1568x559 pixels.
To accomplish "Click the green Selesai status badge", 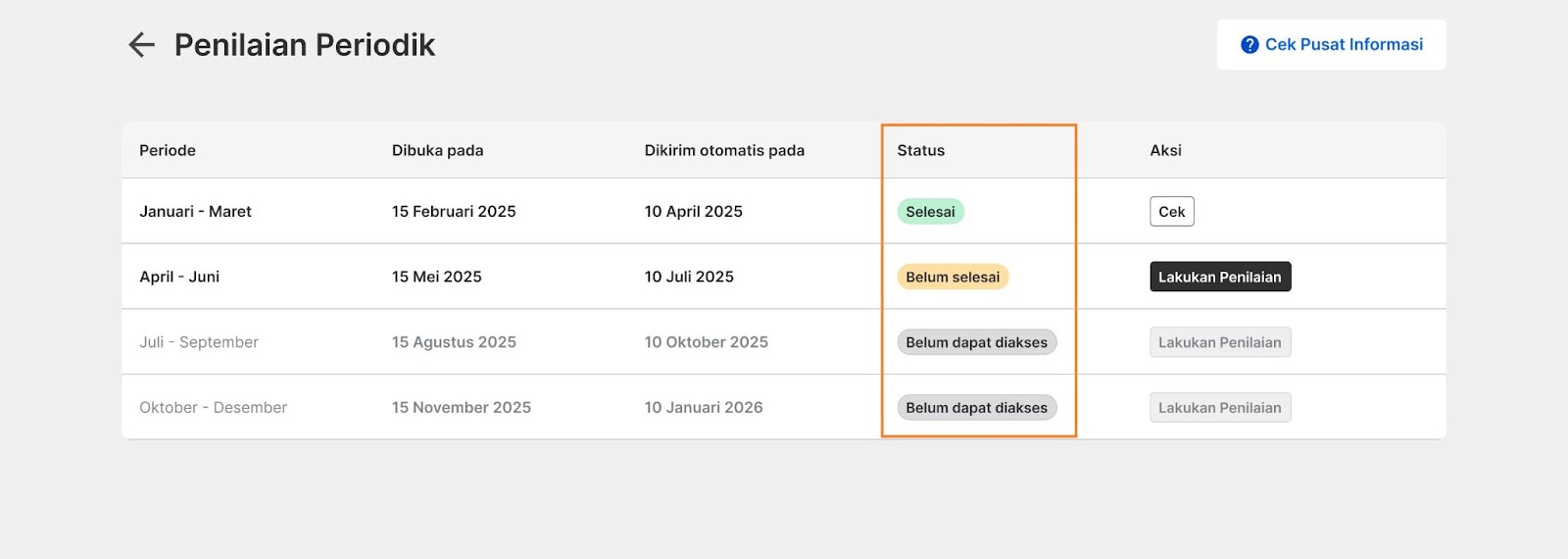I will click(930, 212).
